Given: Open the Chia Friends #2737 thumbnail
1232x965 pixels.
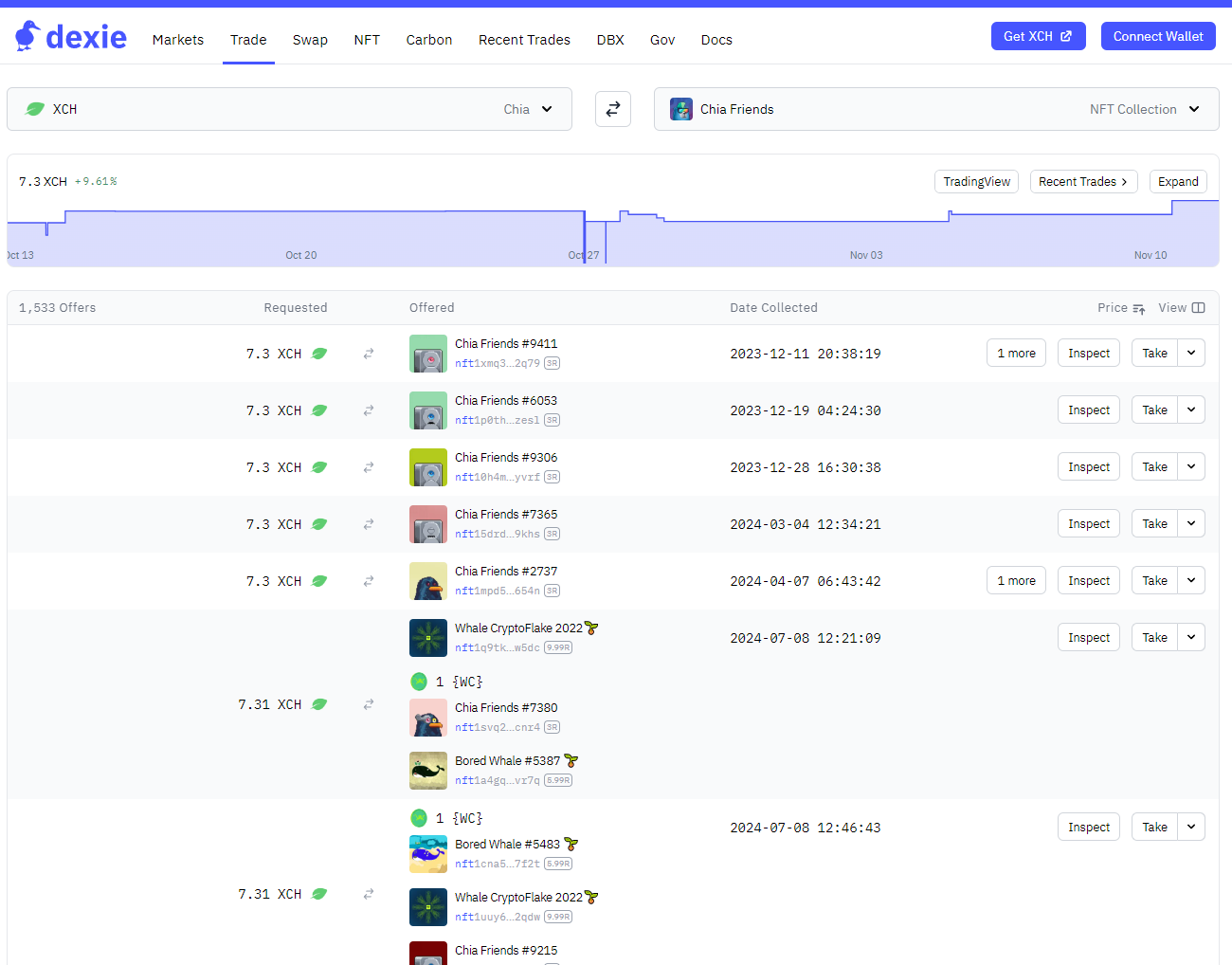Looking at the screenshot, I should 428,581.
